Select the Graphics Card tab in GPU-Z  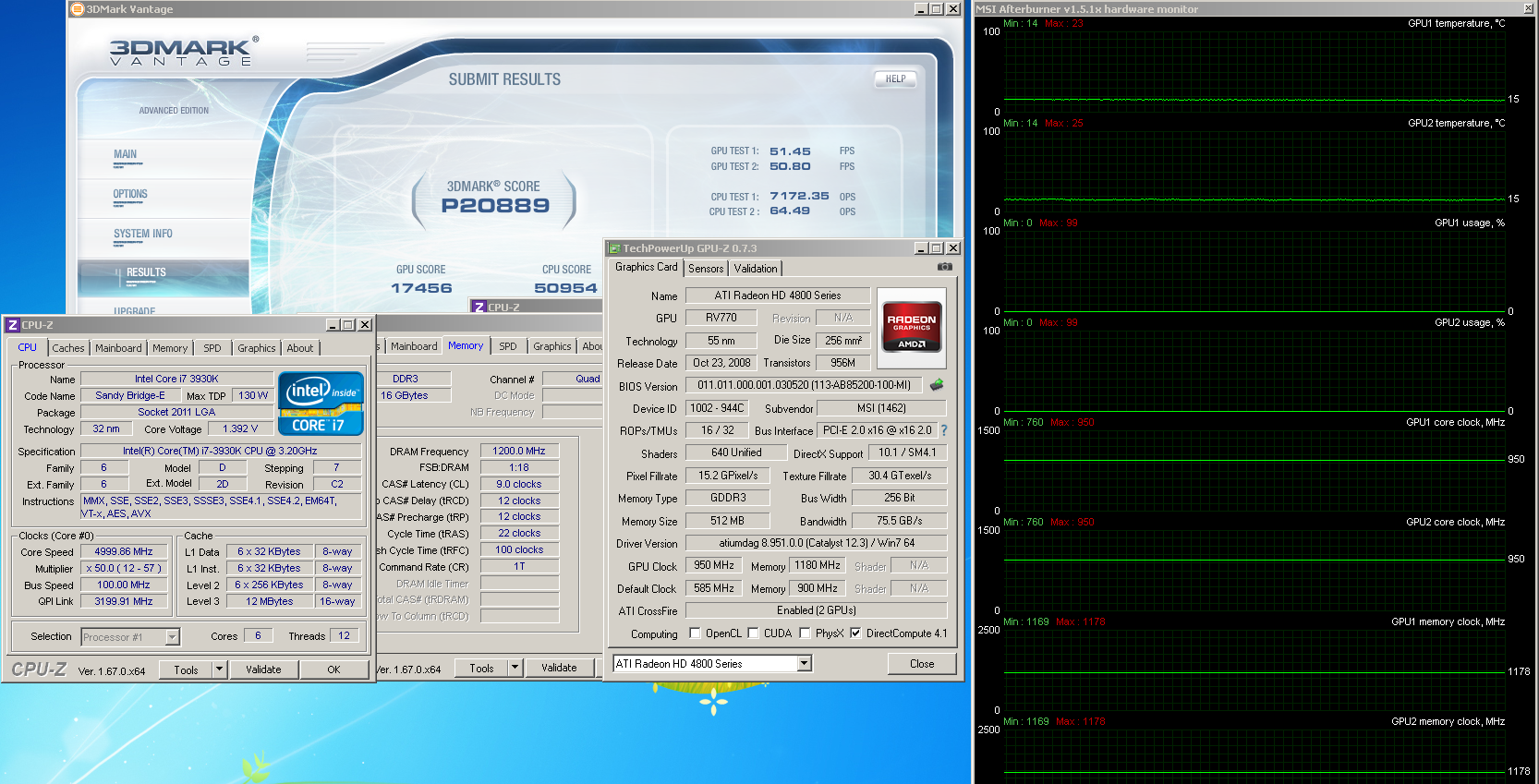click(647, 267)
